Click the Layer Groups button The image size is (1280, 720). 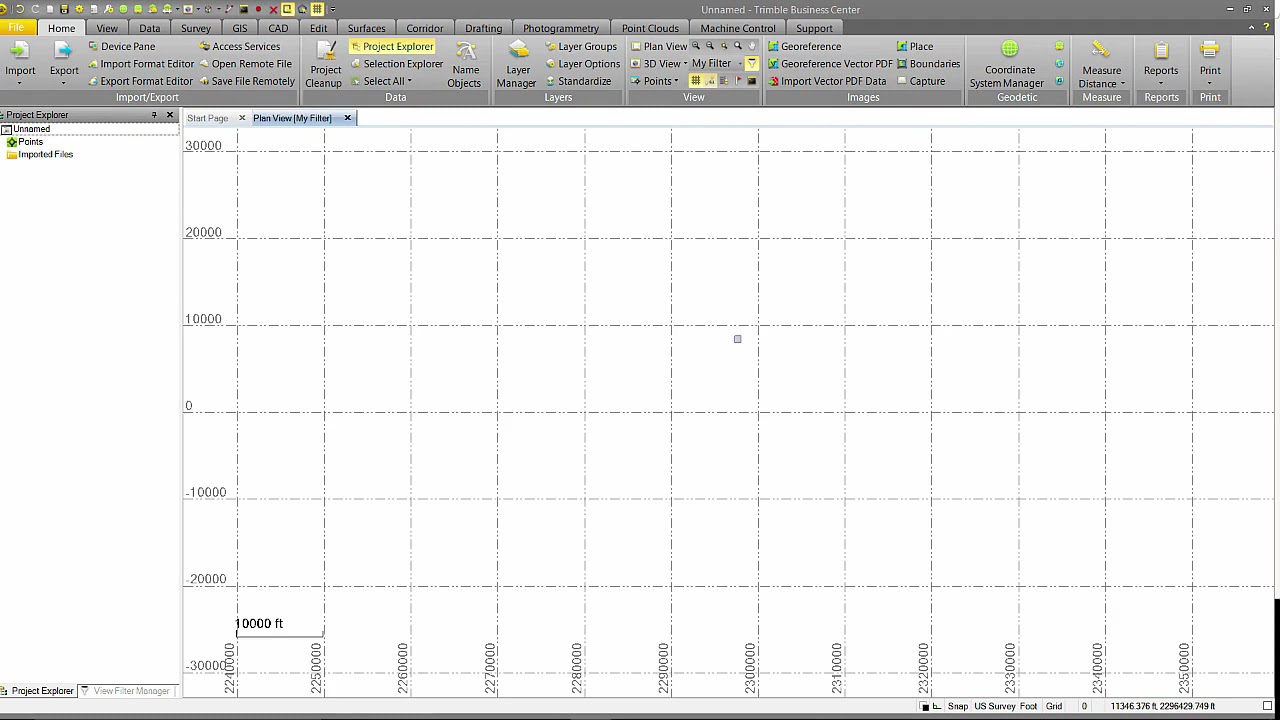coord(581,47)
